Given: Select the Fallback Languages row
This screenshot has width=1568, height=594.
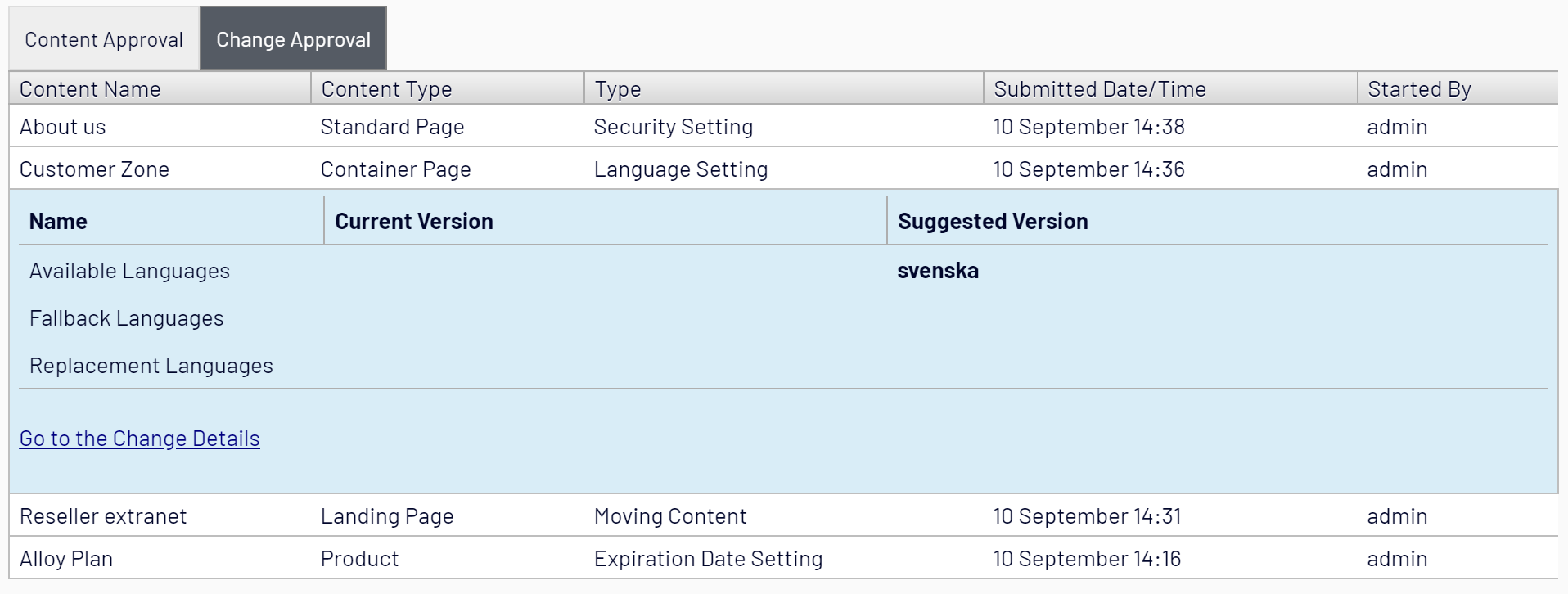Looking at the screenshot, I should tap(126, 318).
